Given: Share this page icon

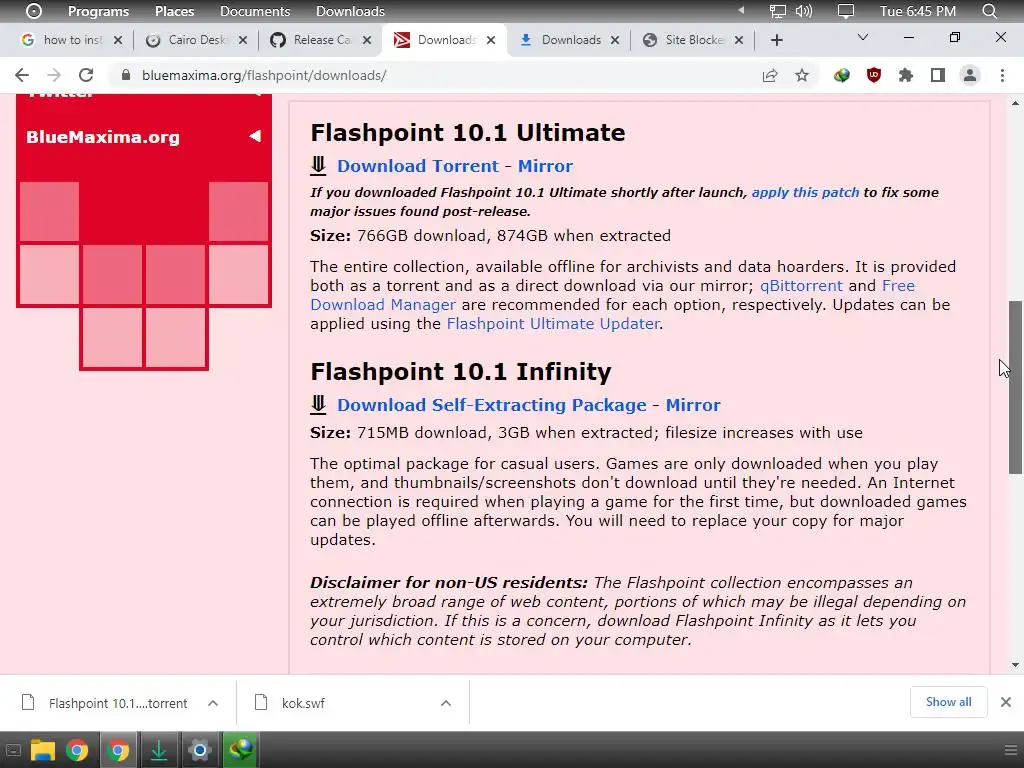Looking at the screenshot, I should coord(770,75).
